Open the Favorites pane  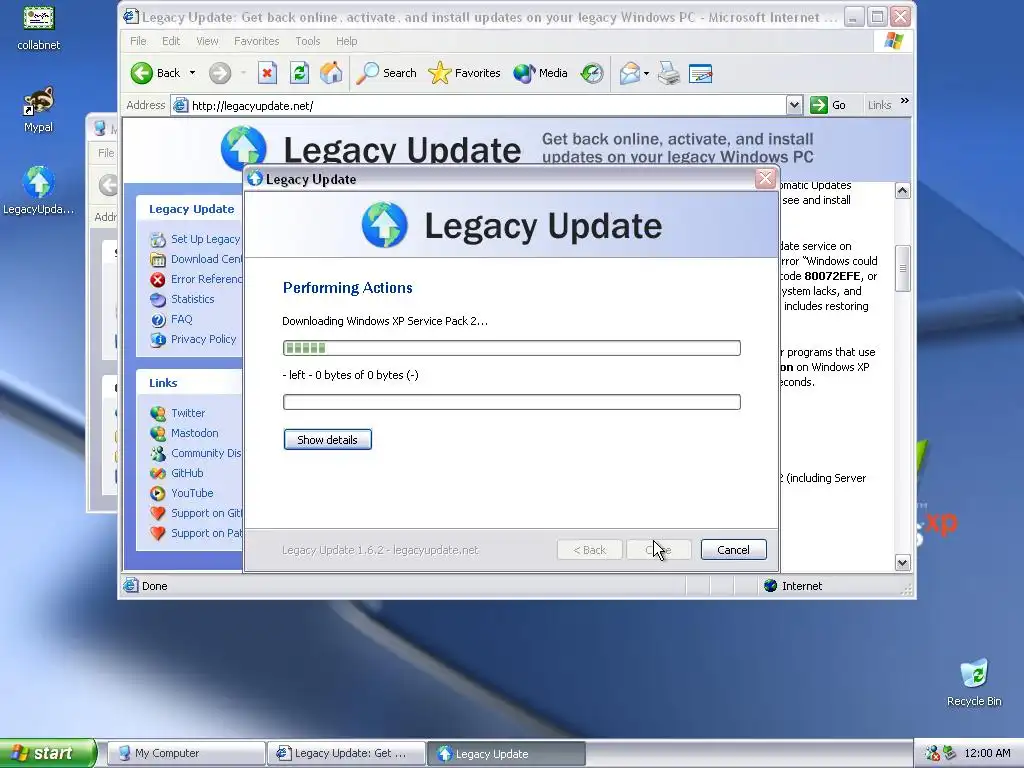(464, 73)
